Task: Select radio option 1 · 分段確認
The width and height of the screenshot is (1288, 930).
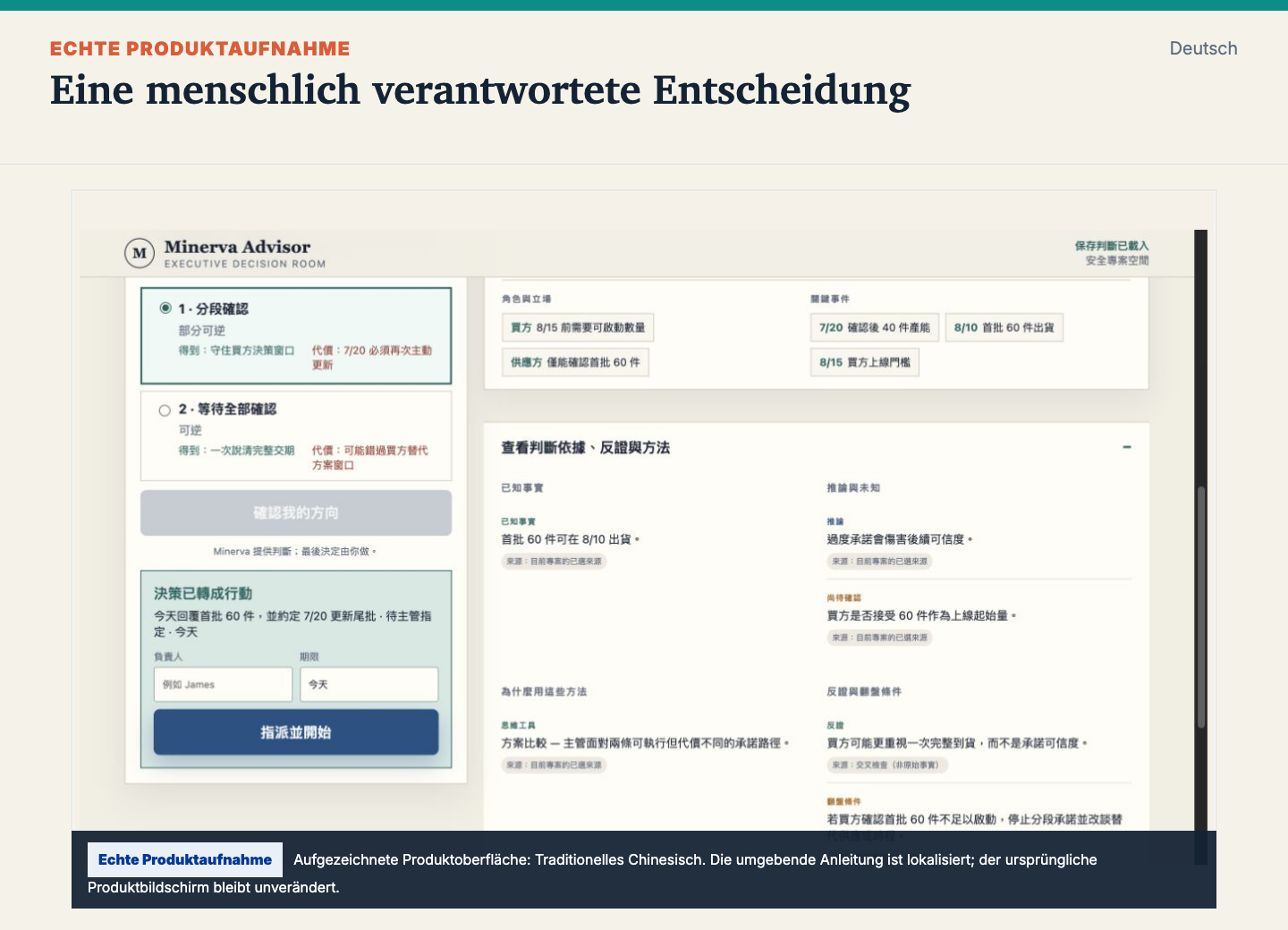Action: point(165,308)
